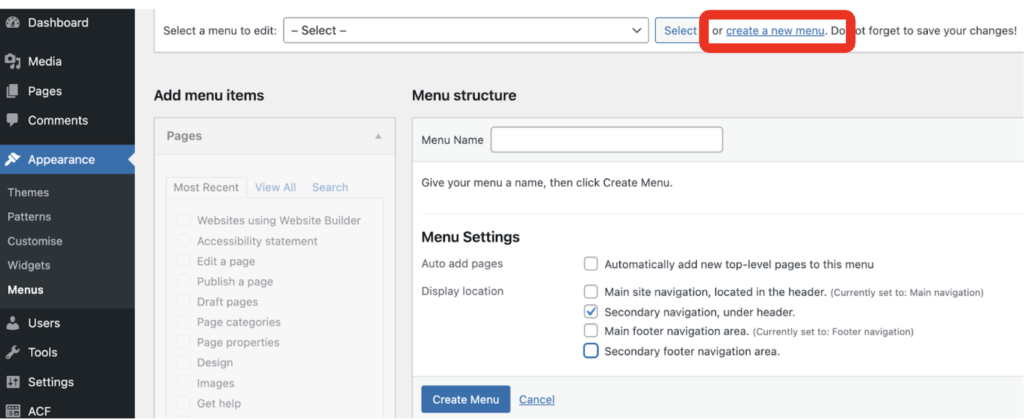Click the Dashboard gauge icon
The height and width of the screenshot is (419, 1024).
(x=13, y=22)
